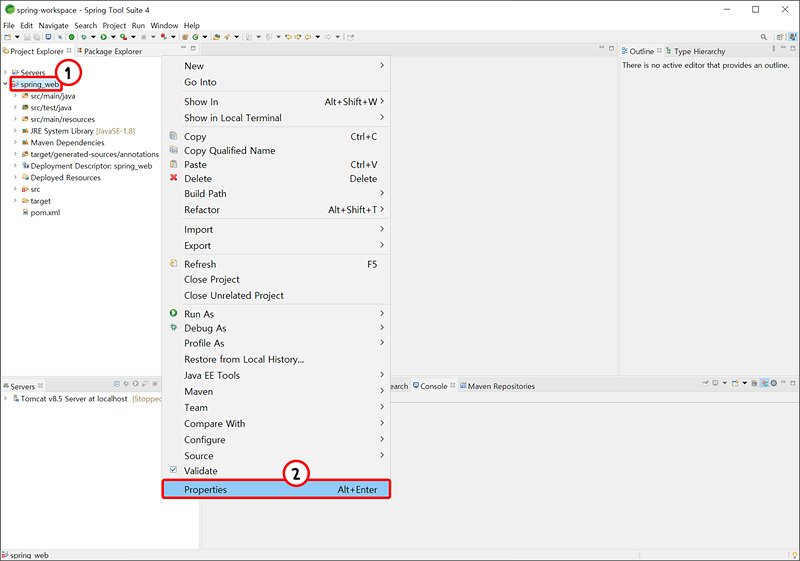800x561 pixels.
Task: Click the Last Edit Location arrow icon
Action: (x=288, y=37)
